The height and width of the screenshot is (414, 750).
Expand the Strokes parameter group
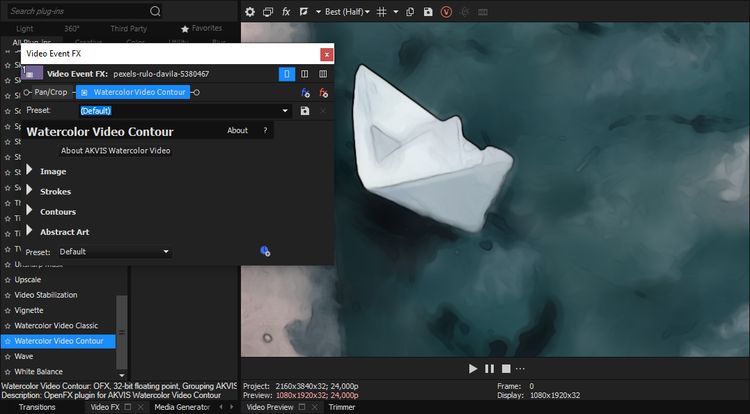coord(29,190)
